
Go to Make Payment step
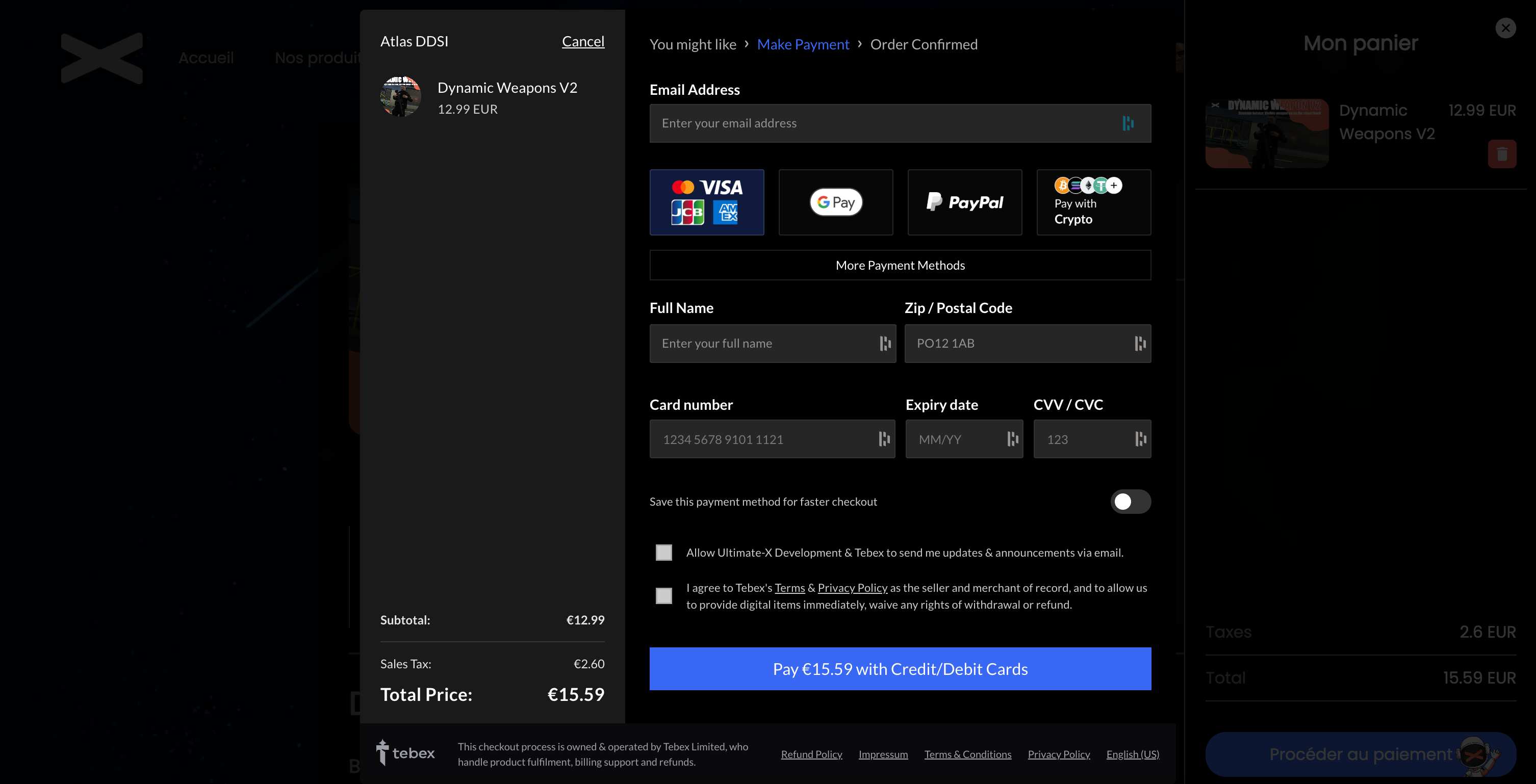(803, 44)
